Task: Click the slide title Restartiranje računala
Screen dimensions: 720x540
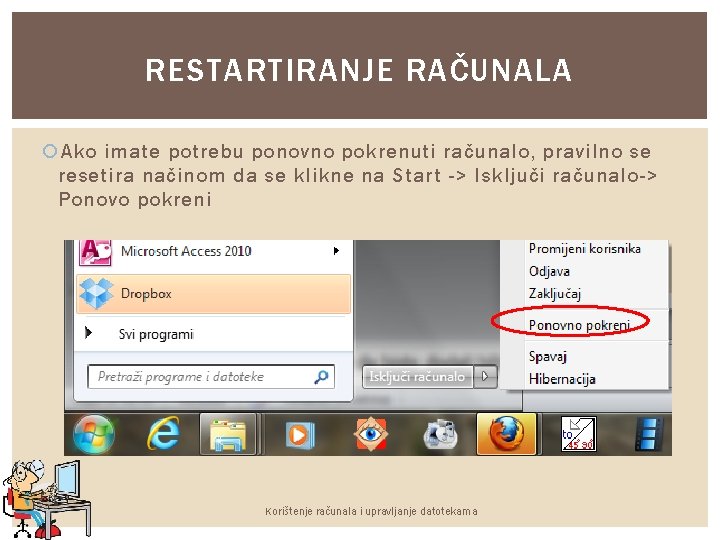Action: click(359, 70)
